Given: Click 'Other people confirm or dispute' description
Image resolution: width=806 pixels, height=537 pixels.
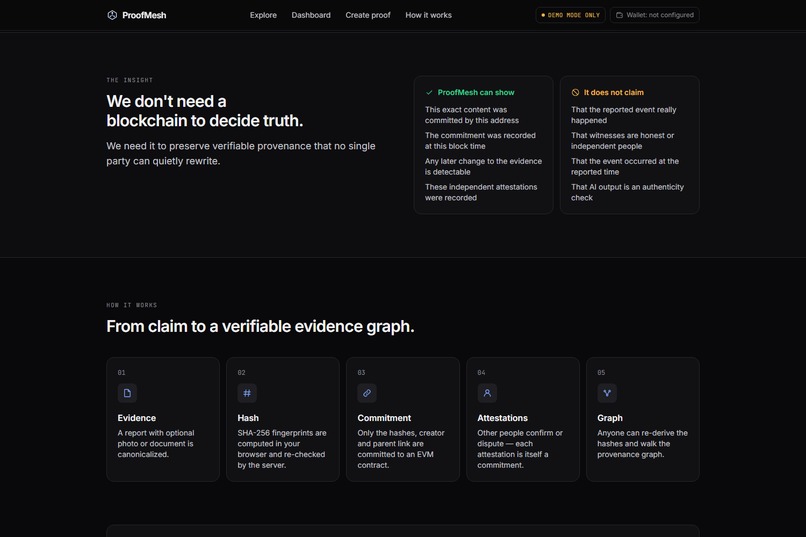Looking at the screenshot, I should [520, 449].
